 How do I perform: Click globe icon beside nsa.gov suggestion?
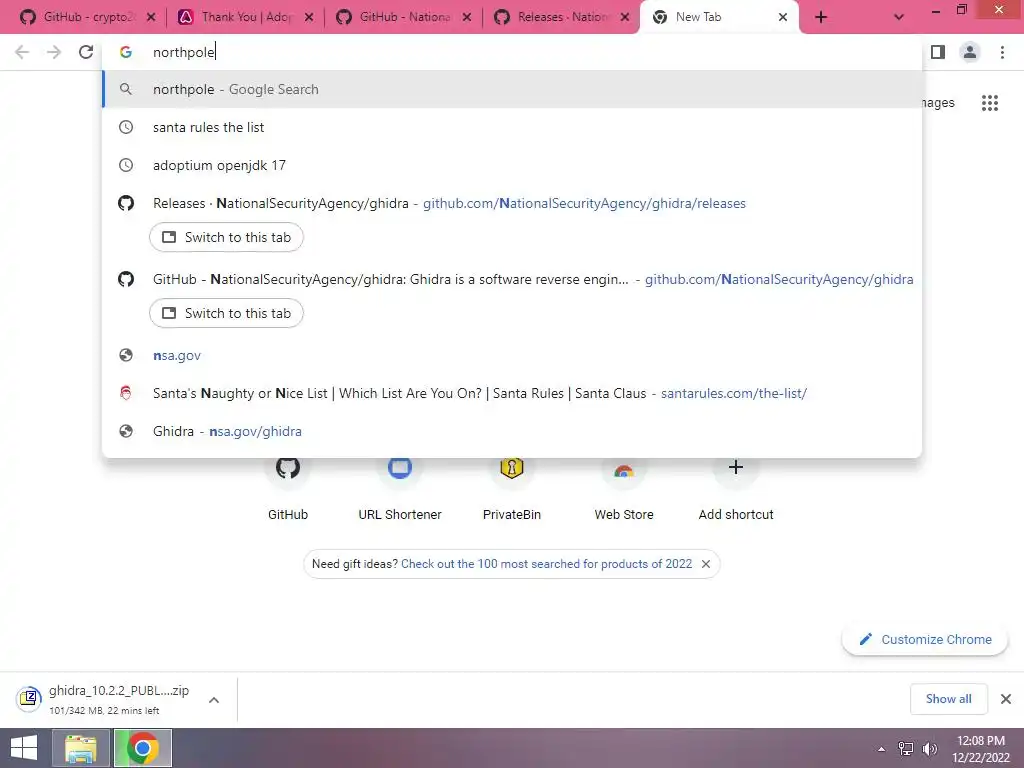point(126,355)
